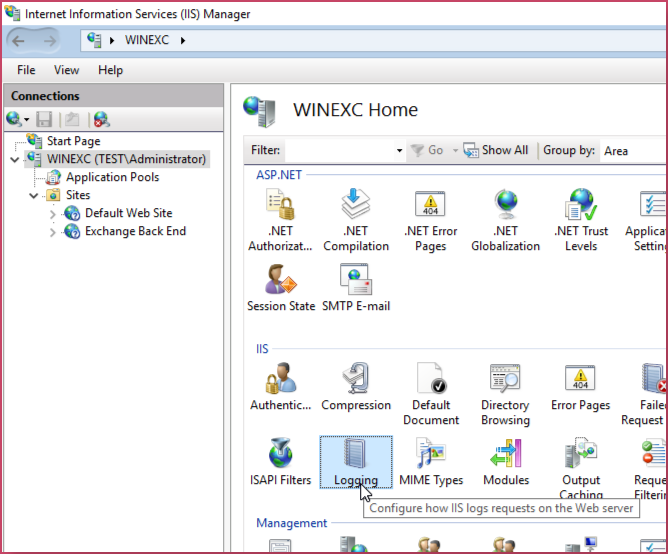The height and width of the screenshot is (554, 668).
Task: Open the Directory Browsing feature
Action: click(505, 394)
